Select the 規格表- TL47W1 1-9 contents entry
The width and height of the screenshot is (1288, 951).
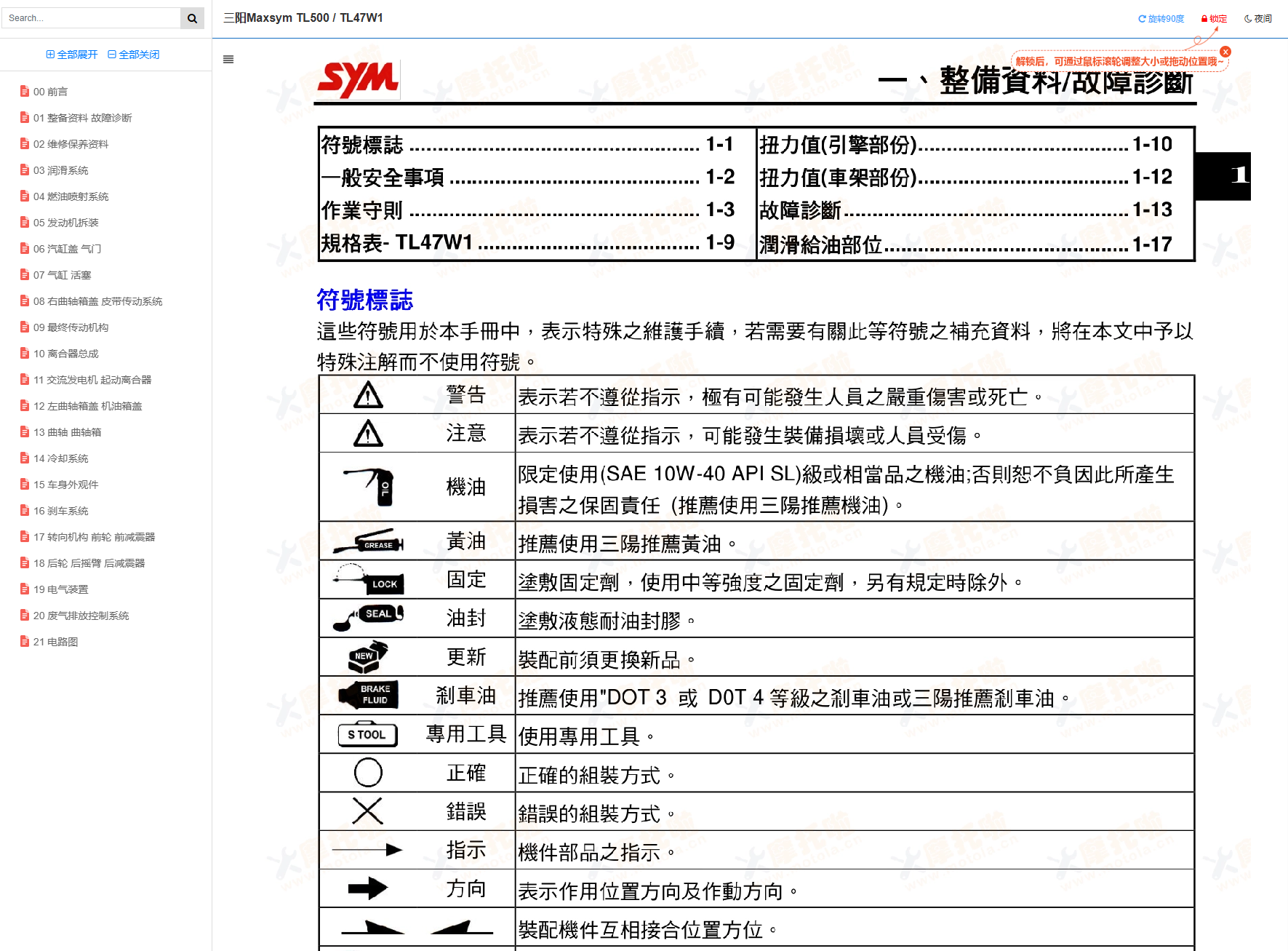click(528, 242)
